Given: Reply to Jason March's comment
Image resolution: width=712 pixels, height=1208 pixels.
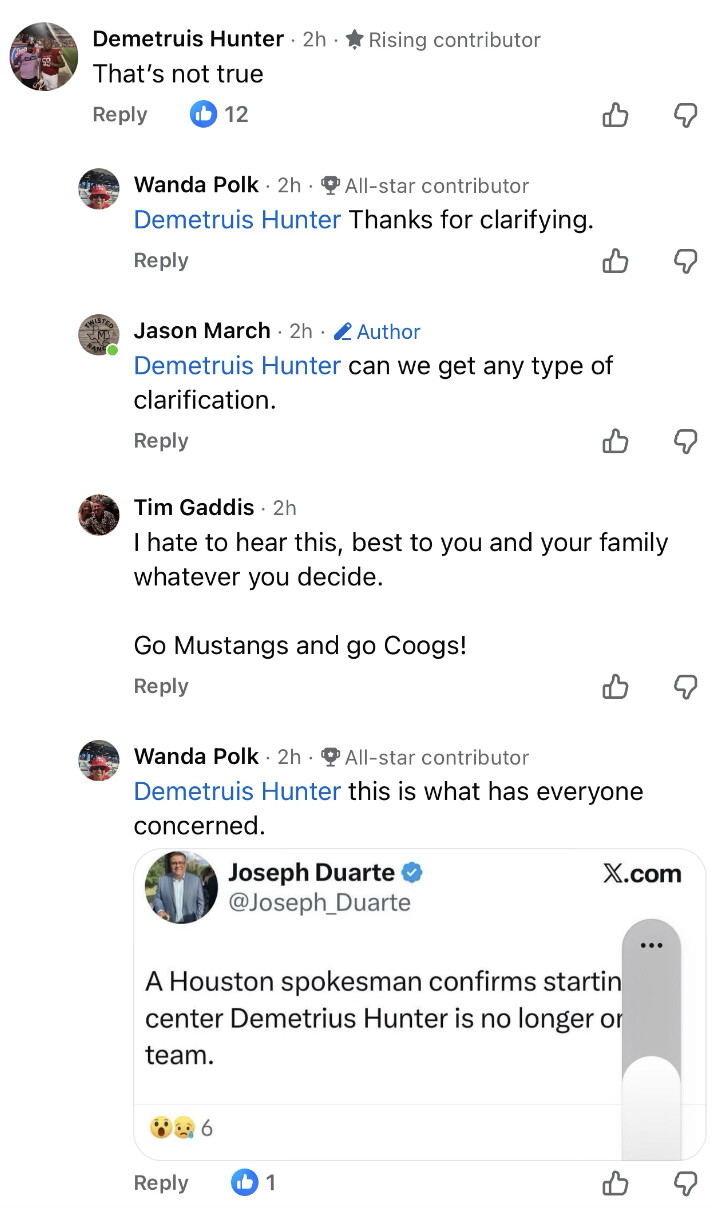Looking at the screenshot, I should click(x=161, y=441).
